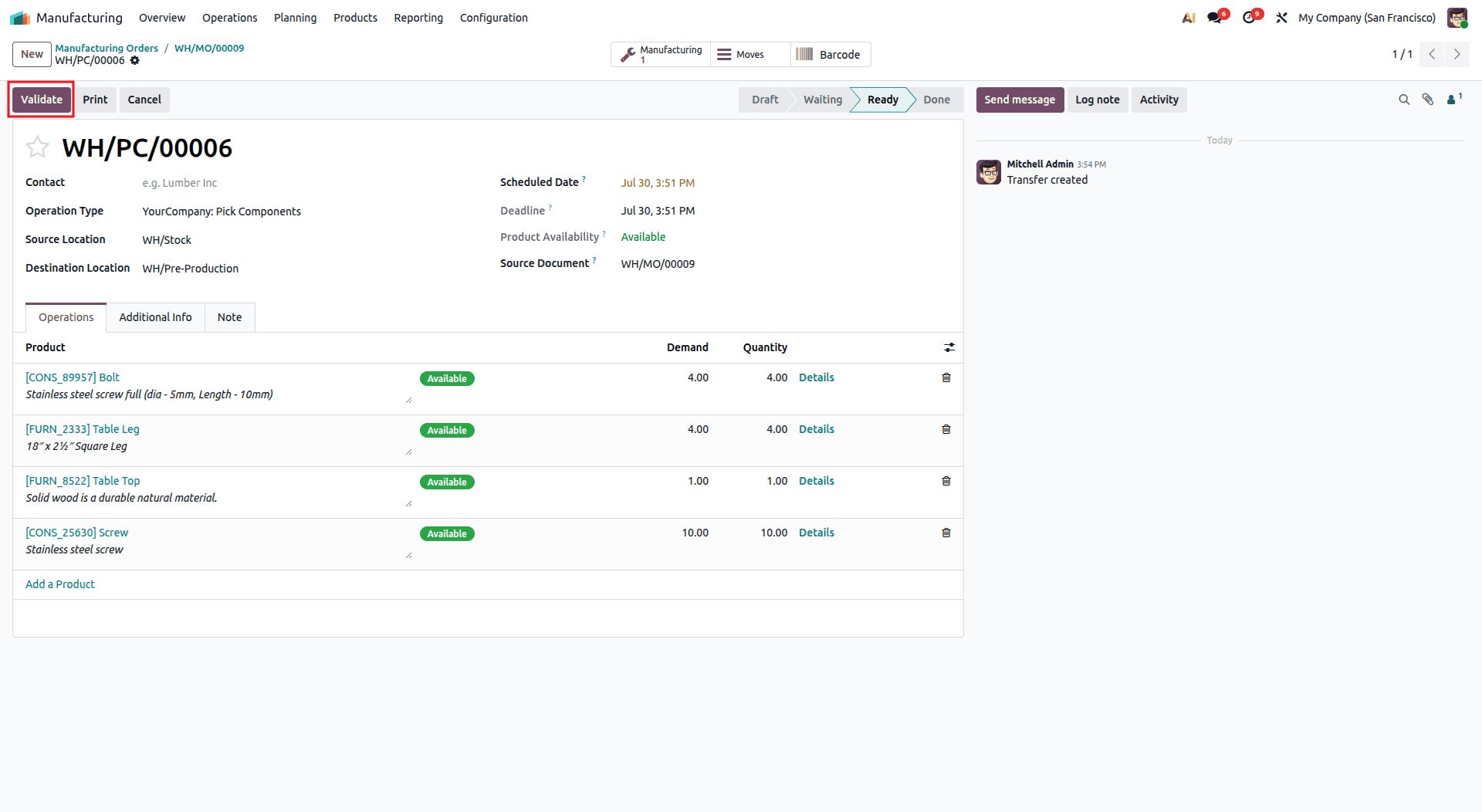The width and height of the screenshot is (1482, 812).
Task: Open the [CONS_25630] Screw product link
Action: (77, 533)
